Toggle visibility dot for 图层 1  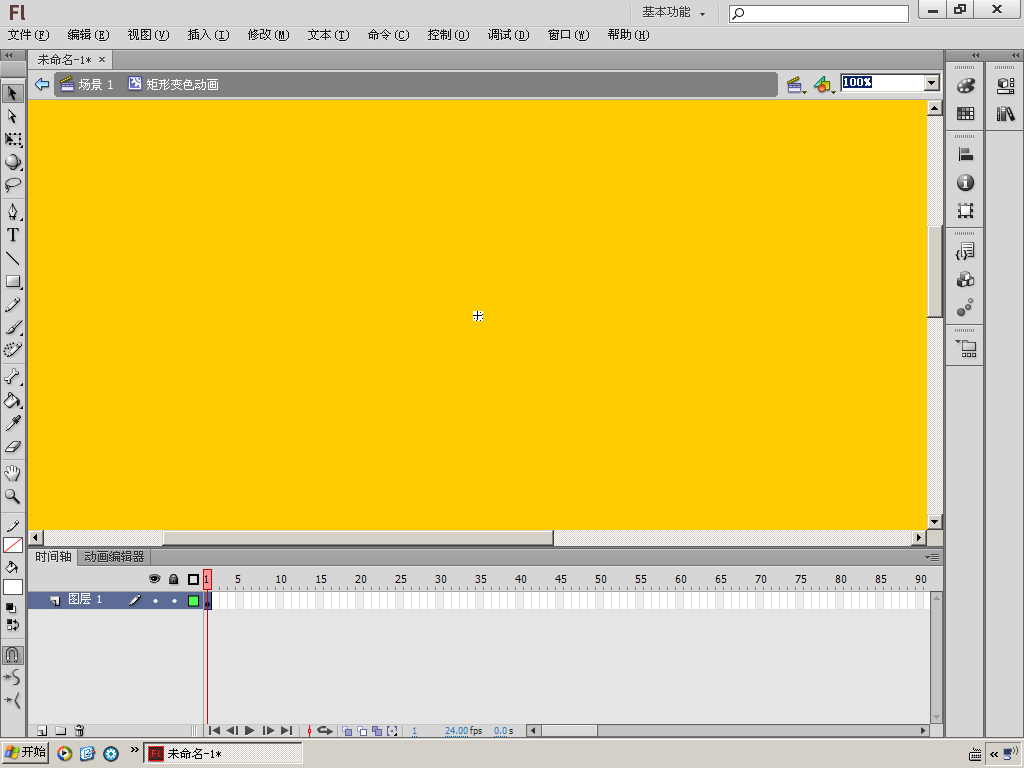tap(155, 601)
